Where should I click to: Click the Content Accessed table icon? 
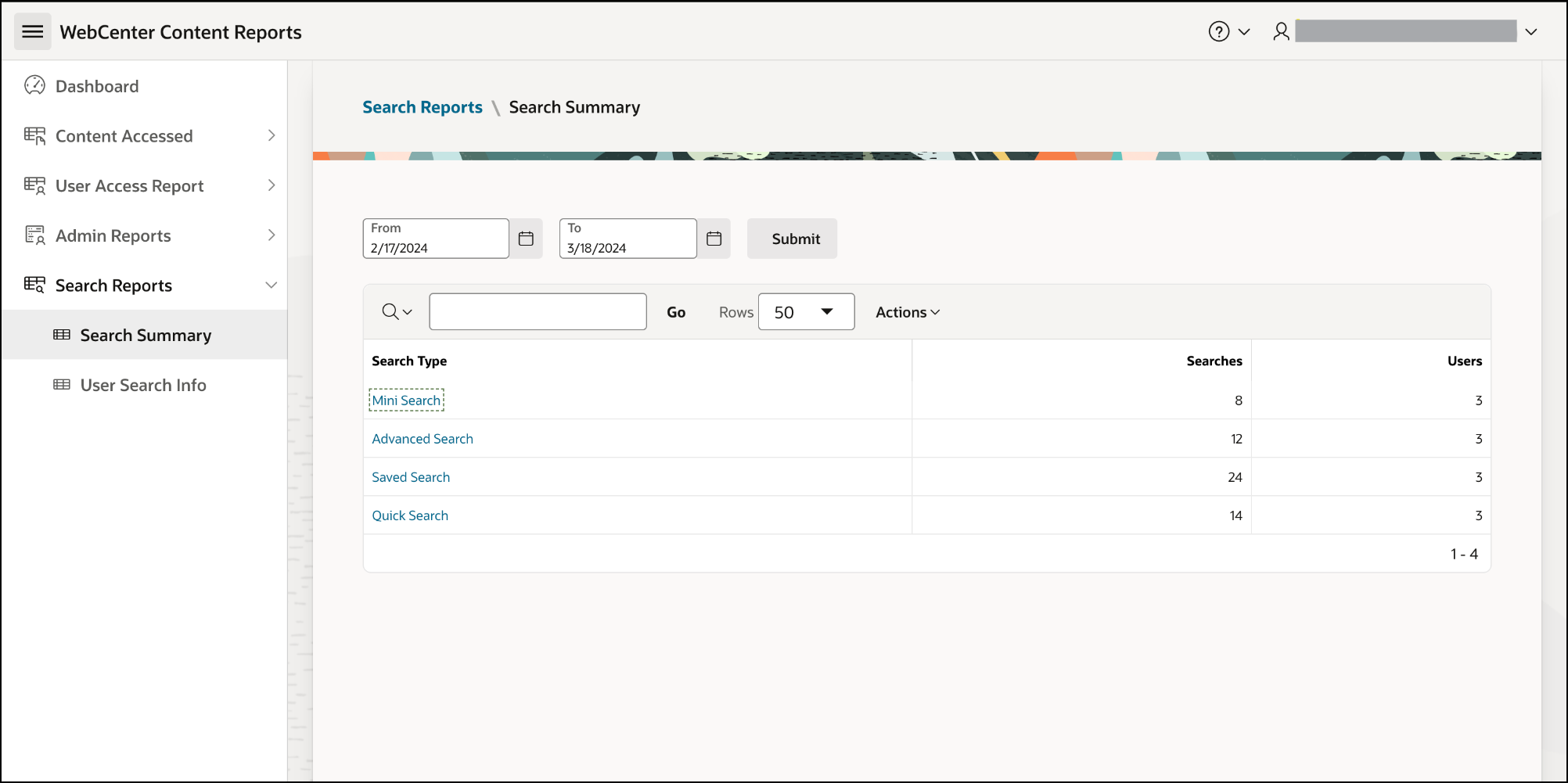pos(34,135)
